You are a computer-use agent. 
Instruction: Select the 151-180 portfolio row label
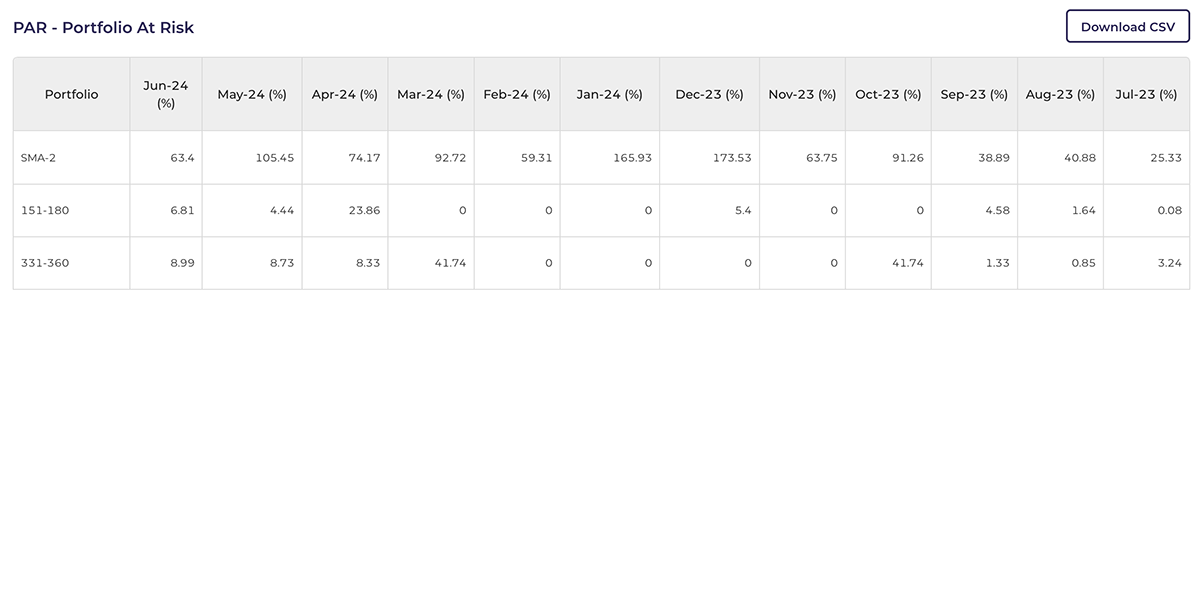43,210
